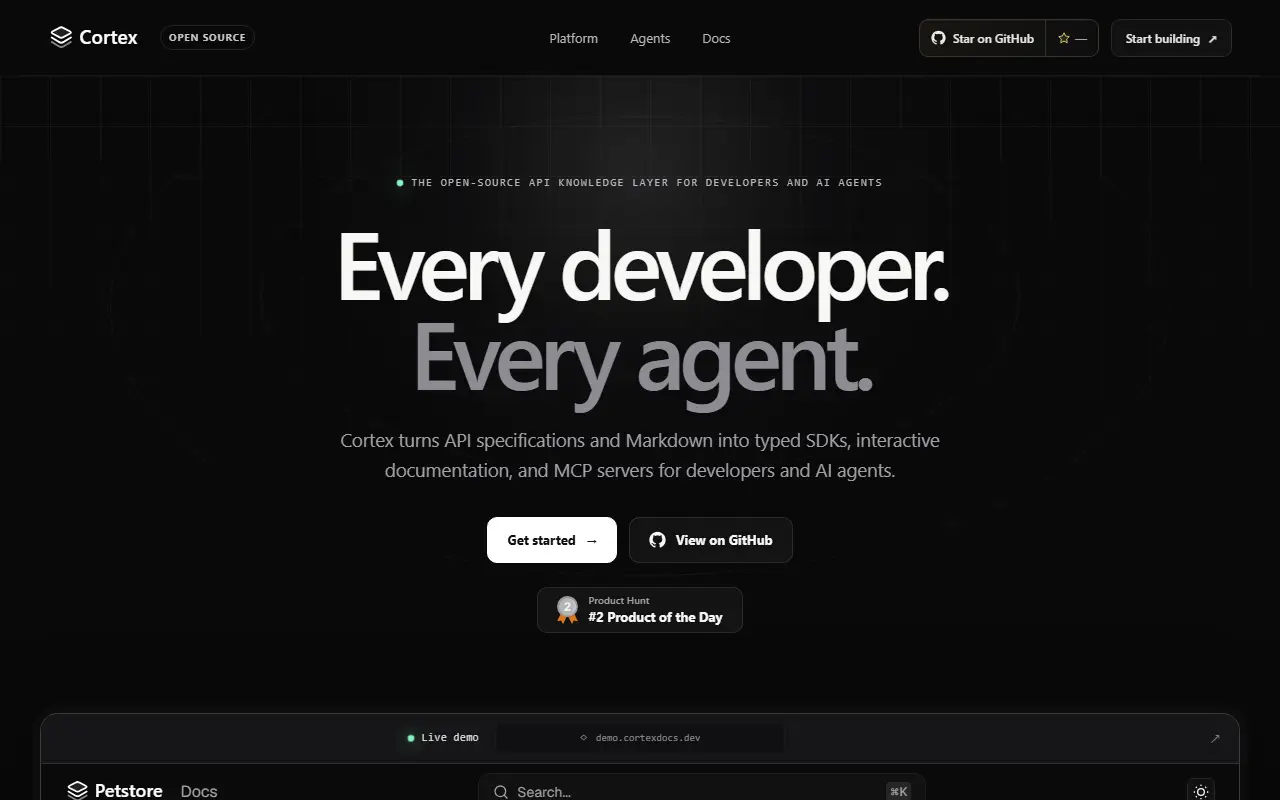Image resolution: width=1280 pixels, height=800 pixels.
Task: Click the Product Hunt medal icon
Action: [567, 610]
